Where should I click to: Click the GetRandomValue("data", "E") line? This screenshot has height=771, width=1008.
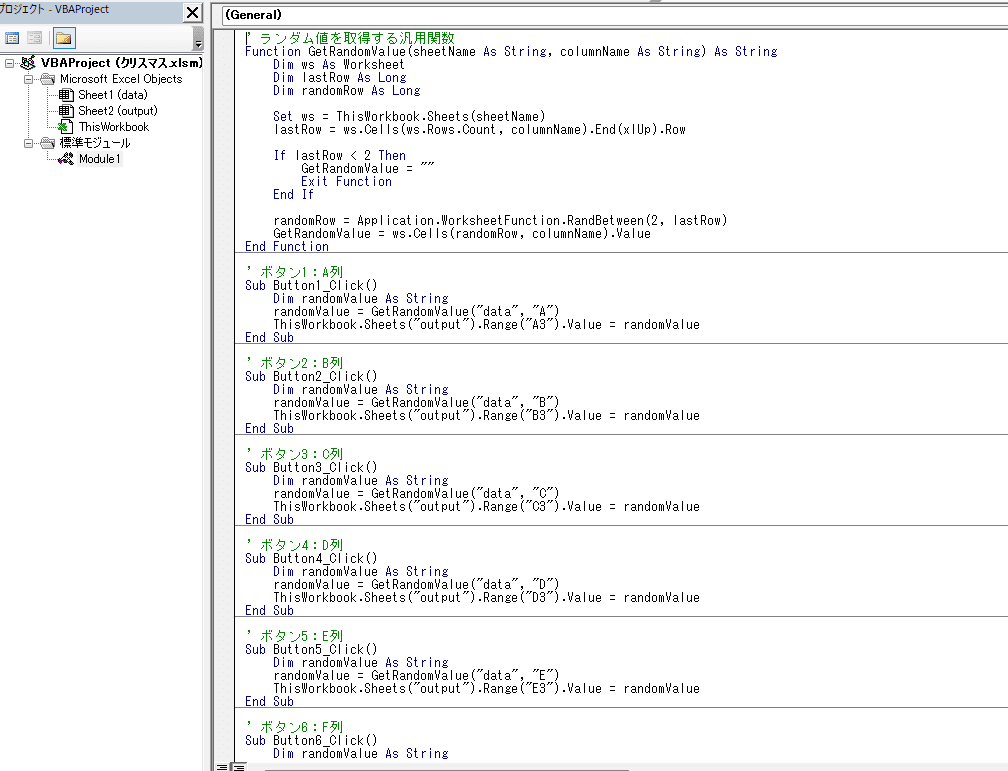pos(416,676)
